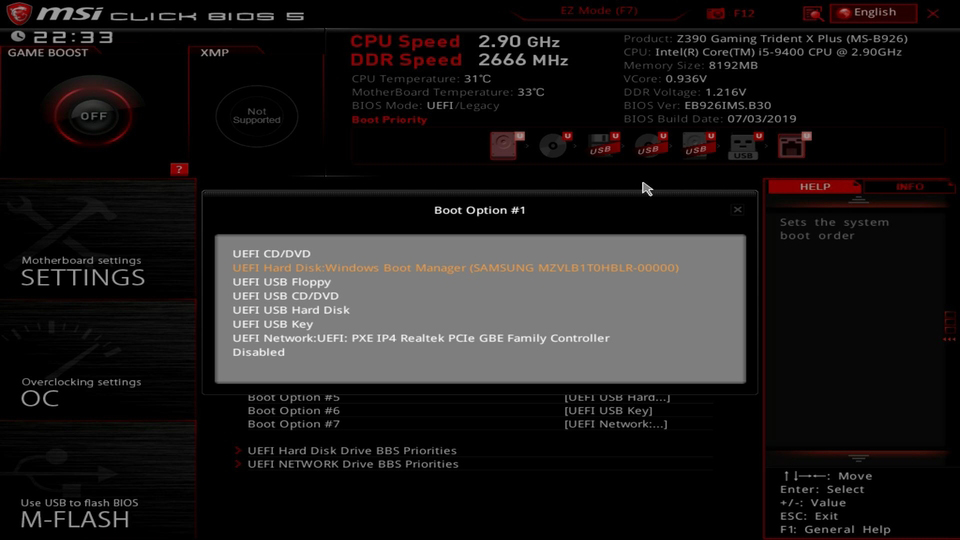Image resolution: width=960 pixels, height=540 pixels.
Task: Click the clock icon beside the time
Action: (18, 37)
